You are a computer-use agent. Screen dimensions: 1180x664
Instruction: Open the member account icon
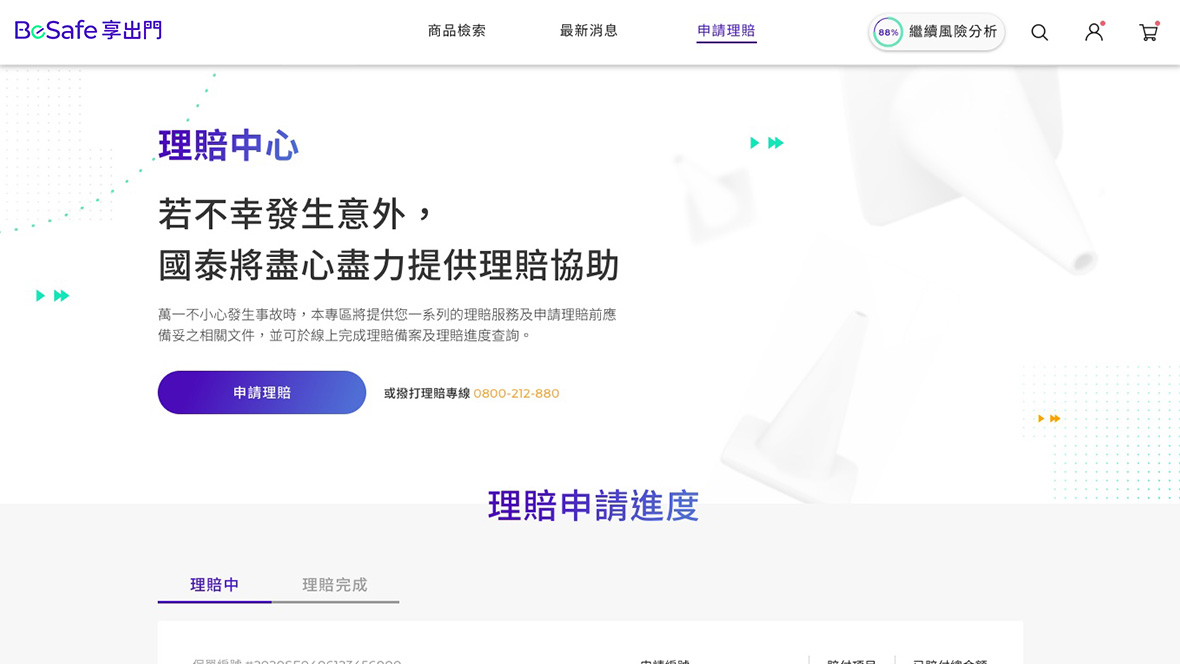point(1094,32)
